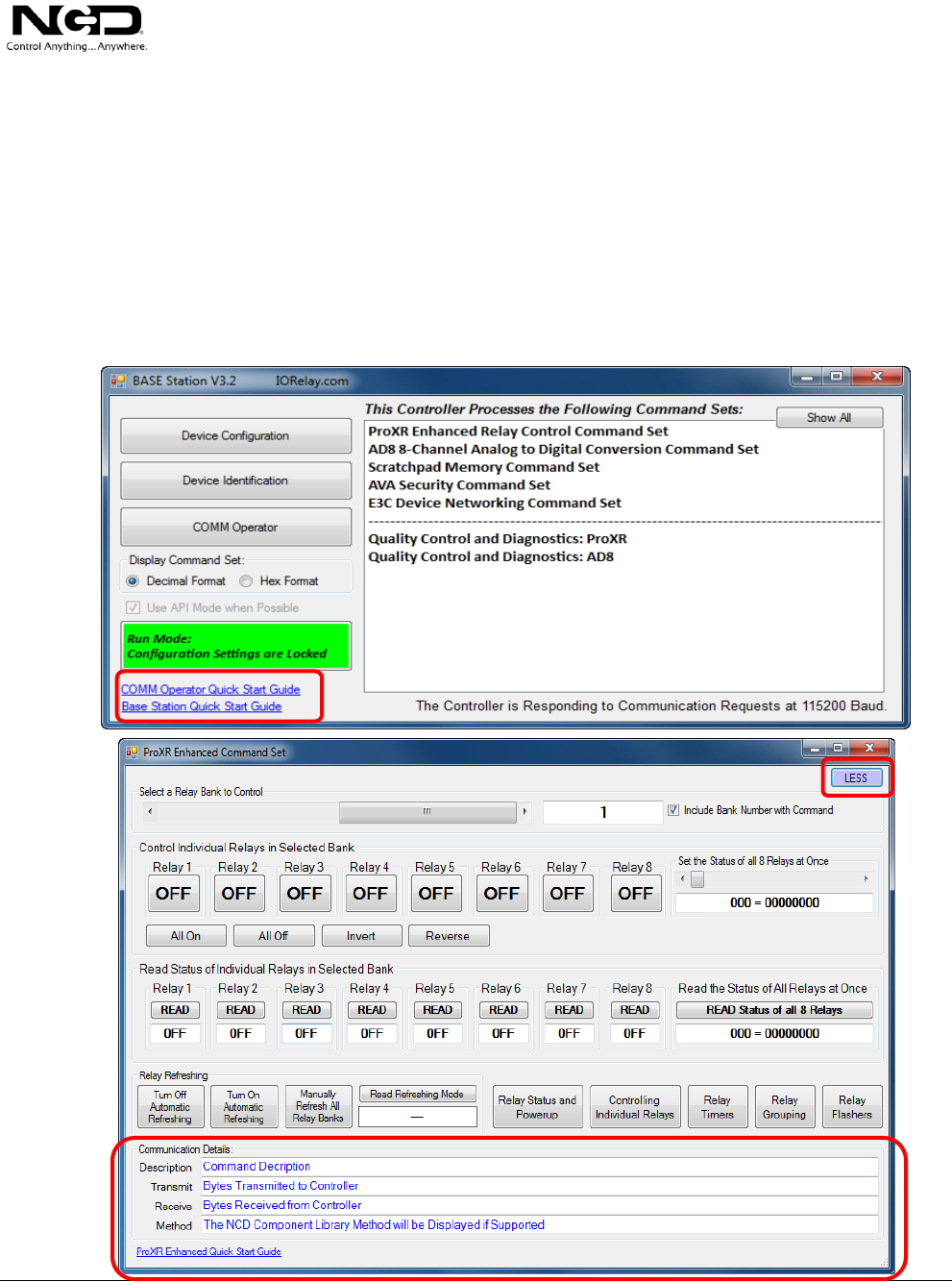Viewport: 952px width, 1282px height.
Task: Click Manually Refresh All Relay Banks
Action: click(318, 1107)
